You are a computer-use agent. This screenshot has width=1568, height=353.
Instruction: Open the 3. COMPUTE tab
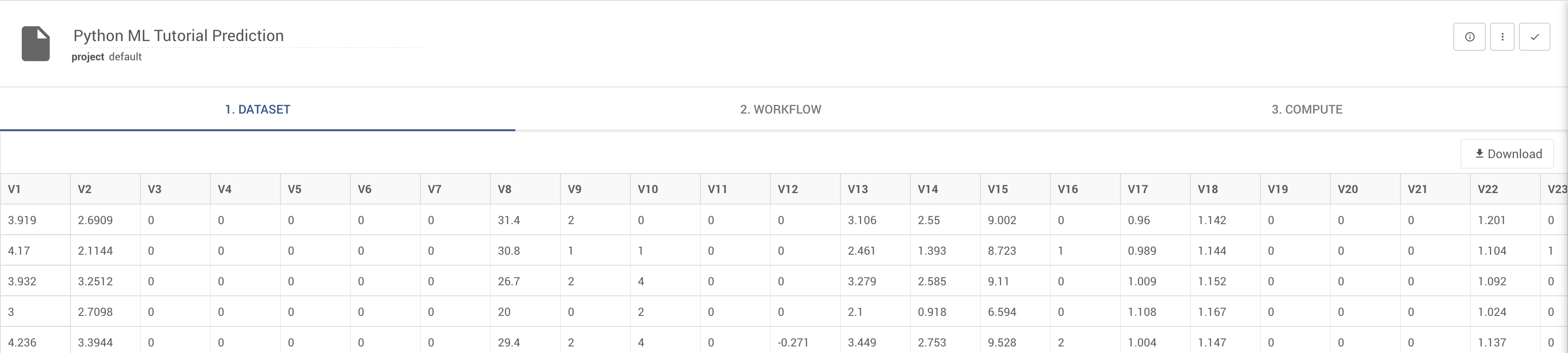point(1307,109)
